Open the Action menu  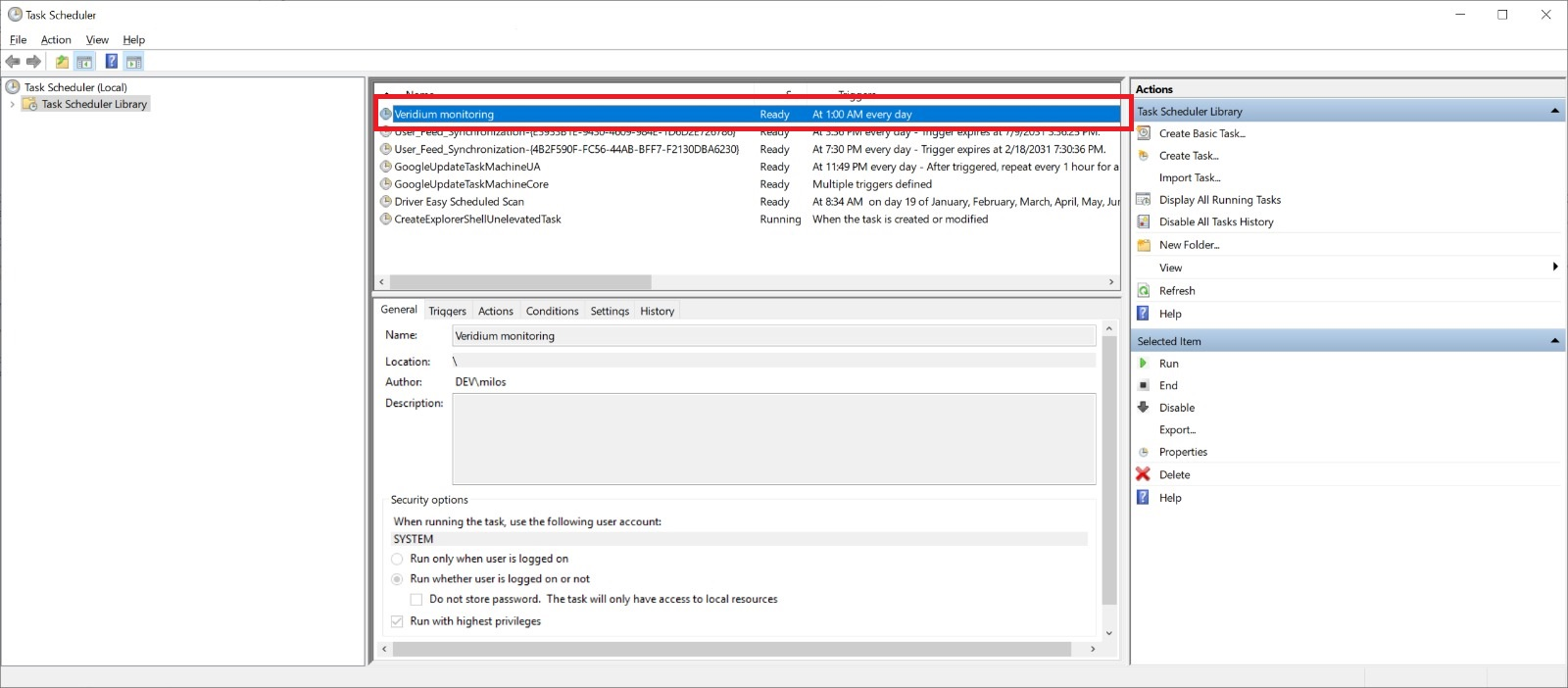coord(56,40)
